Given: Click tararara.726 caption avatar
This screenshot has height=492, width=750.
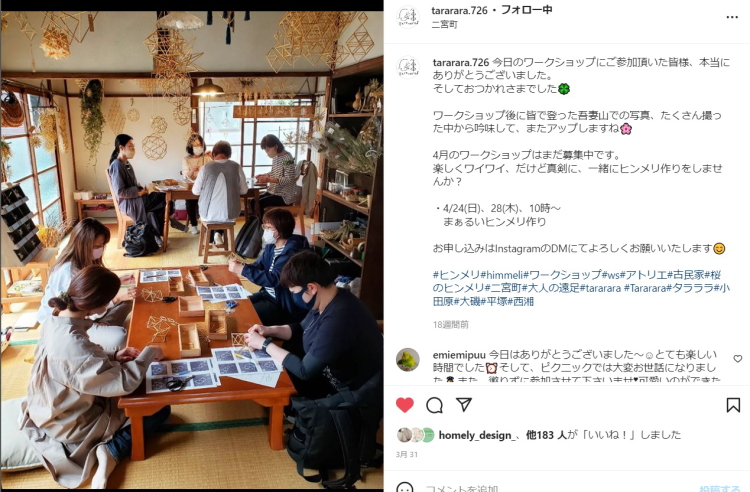Looking at the screenshot, I should click(408, 67).
